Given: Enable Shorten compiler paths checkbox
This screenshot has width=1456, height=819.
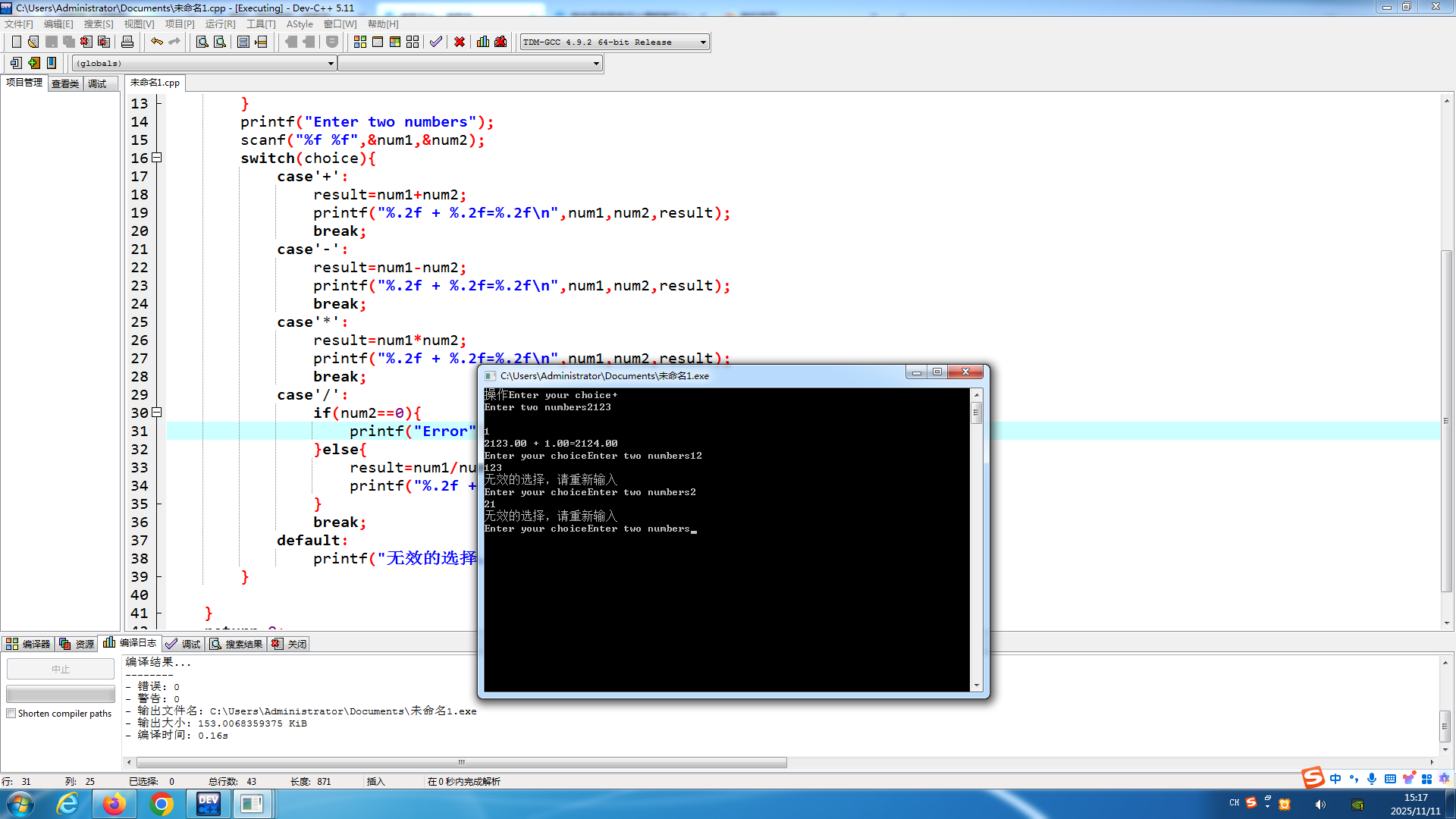Looking at the screenshot, I should 11,714.
